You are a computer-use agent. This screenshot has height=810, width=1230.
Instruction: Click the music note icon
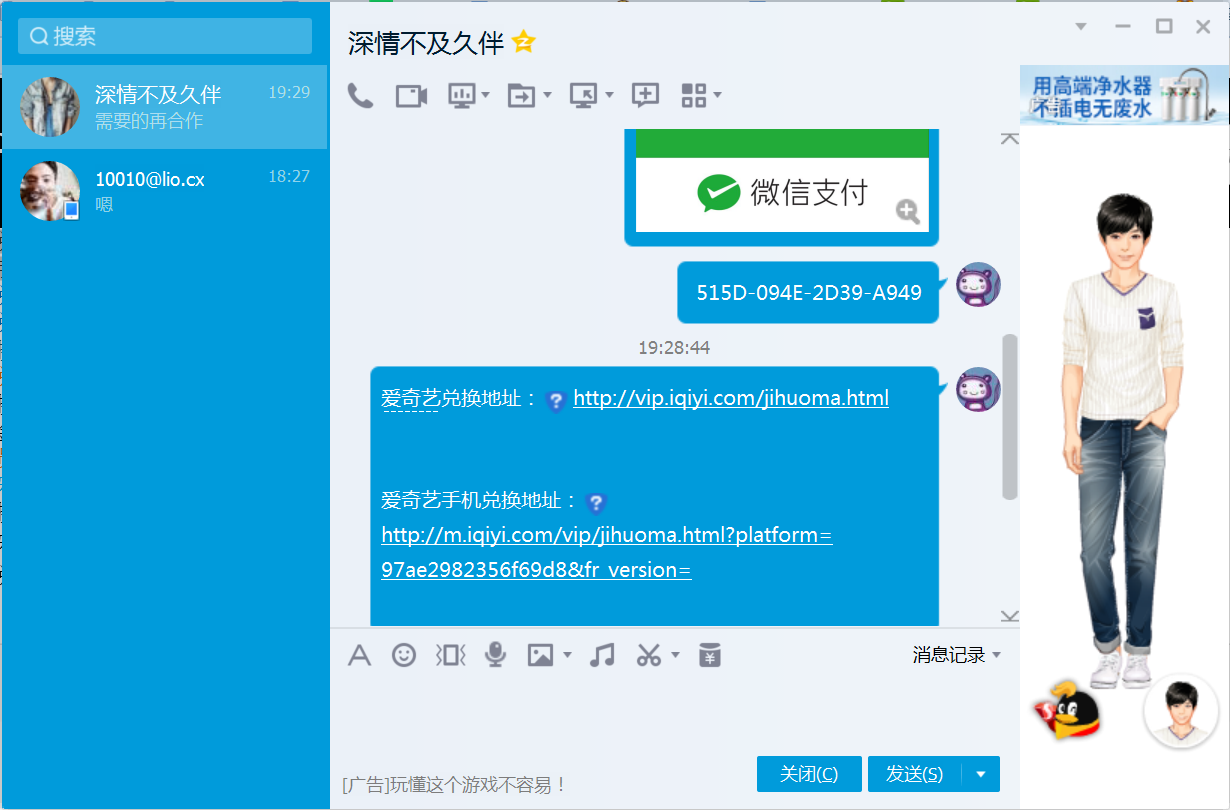point(602,655)
